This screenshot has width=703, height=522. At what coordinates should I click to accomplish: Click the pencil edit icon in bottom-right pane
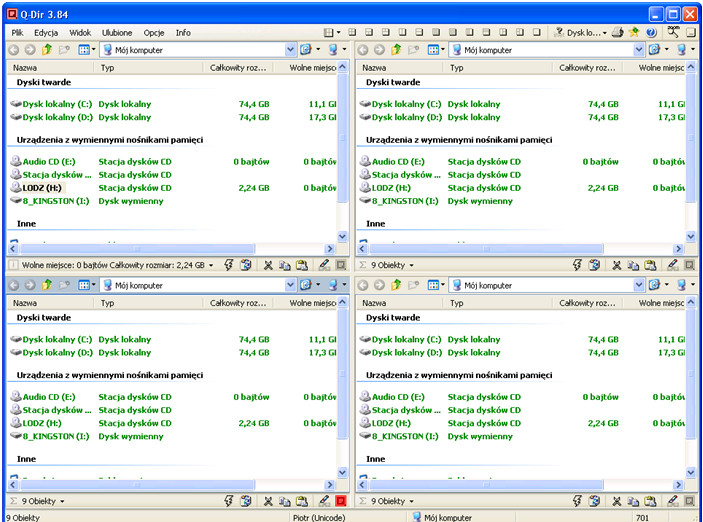673,501
